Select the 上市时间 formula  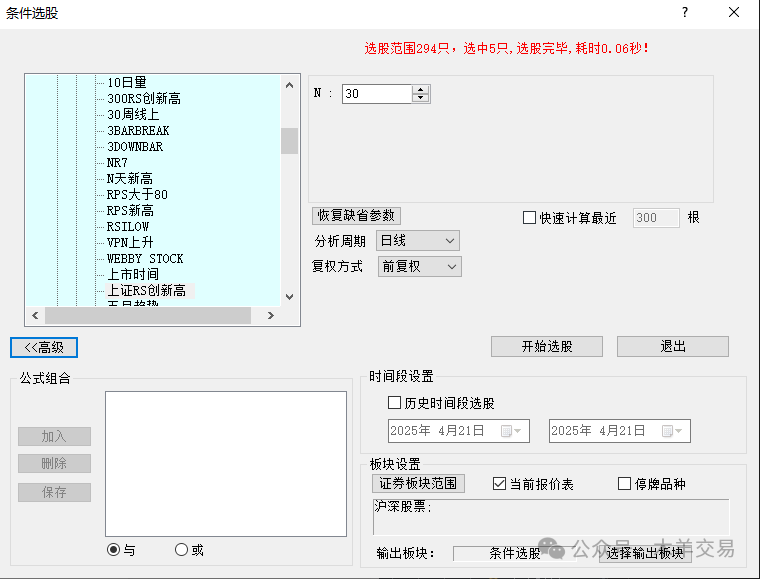[x=133, y=274]
